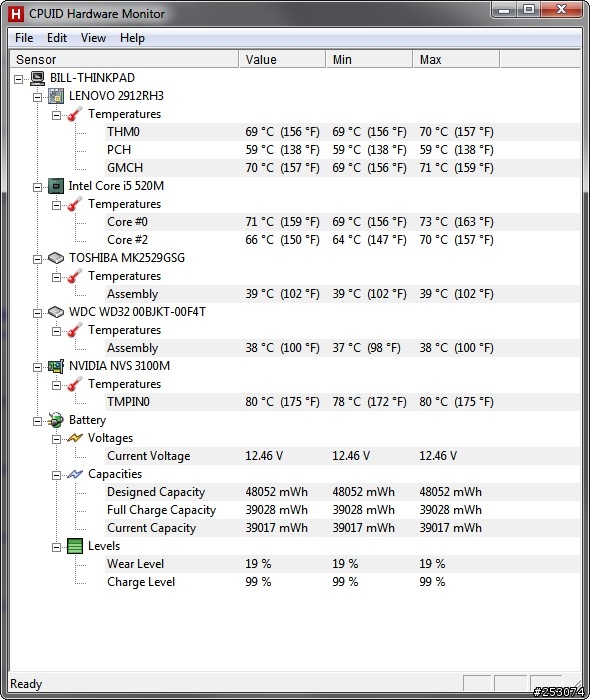Viewport: 590px width, 700px height.
Task: Open the File menu
Action: [24, 38]
